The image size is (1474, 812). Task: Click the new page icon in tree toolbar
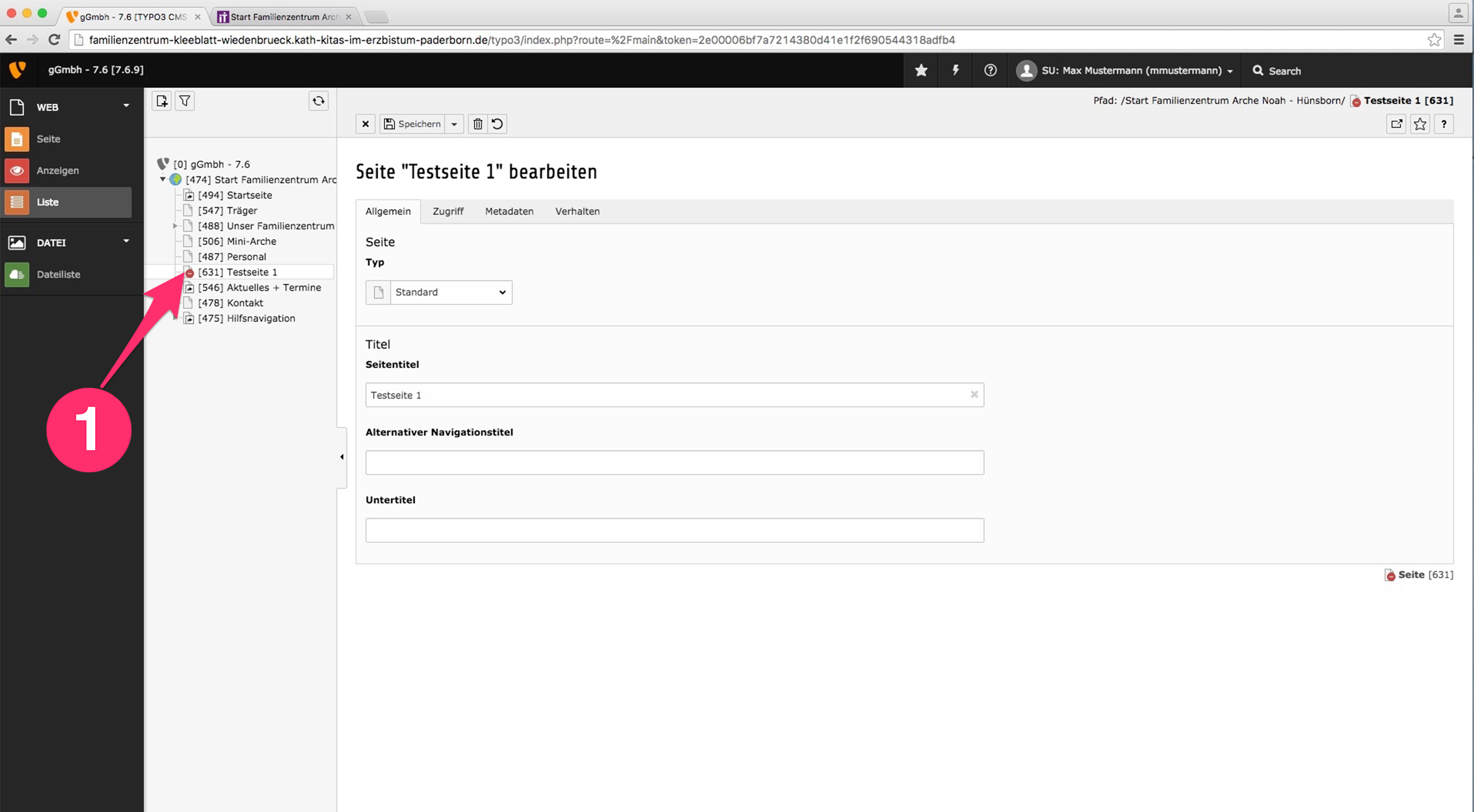162,101
